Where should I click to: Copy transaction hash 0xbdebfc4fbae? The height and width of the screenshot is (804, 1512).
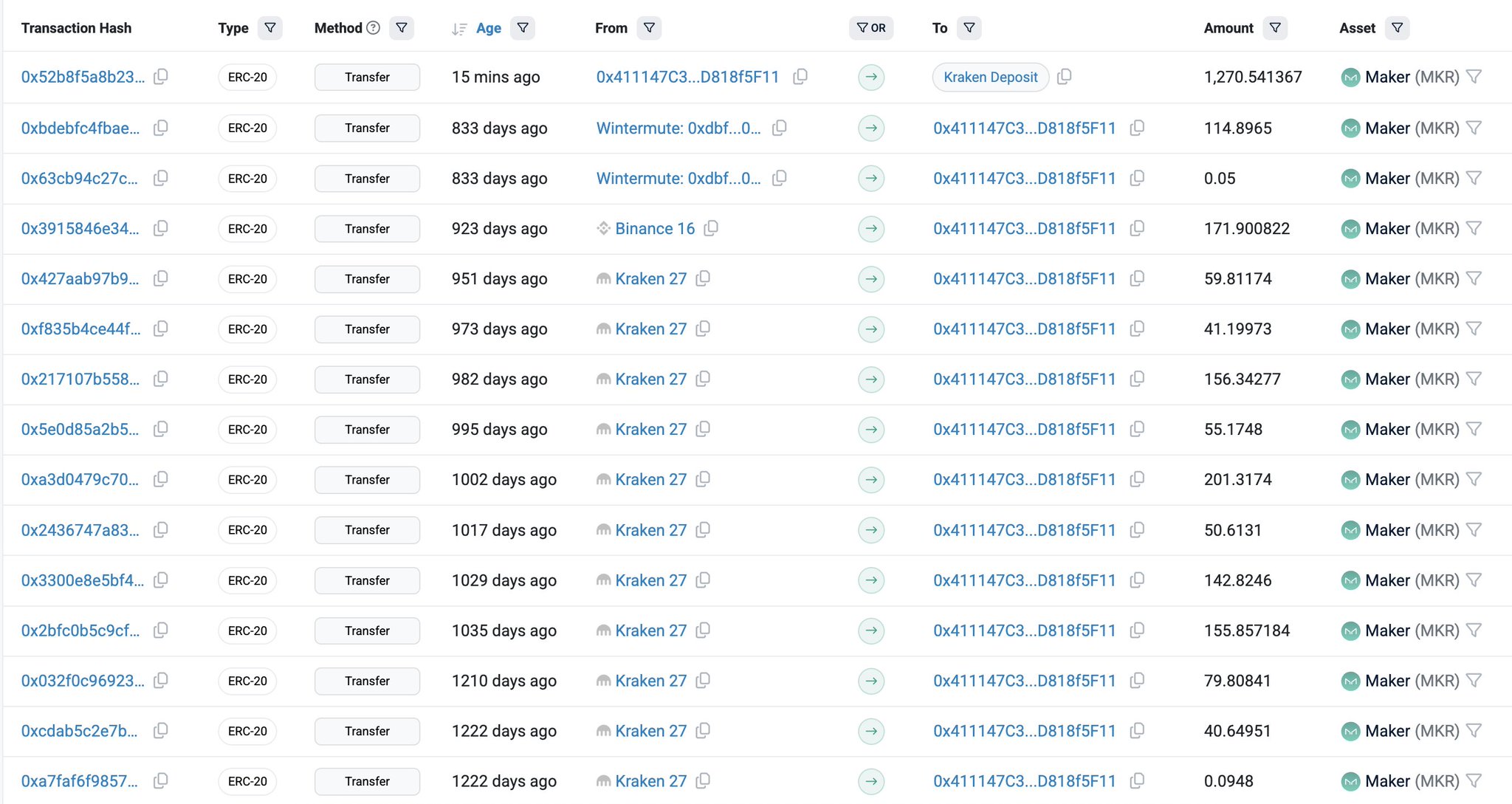161,128
